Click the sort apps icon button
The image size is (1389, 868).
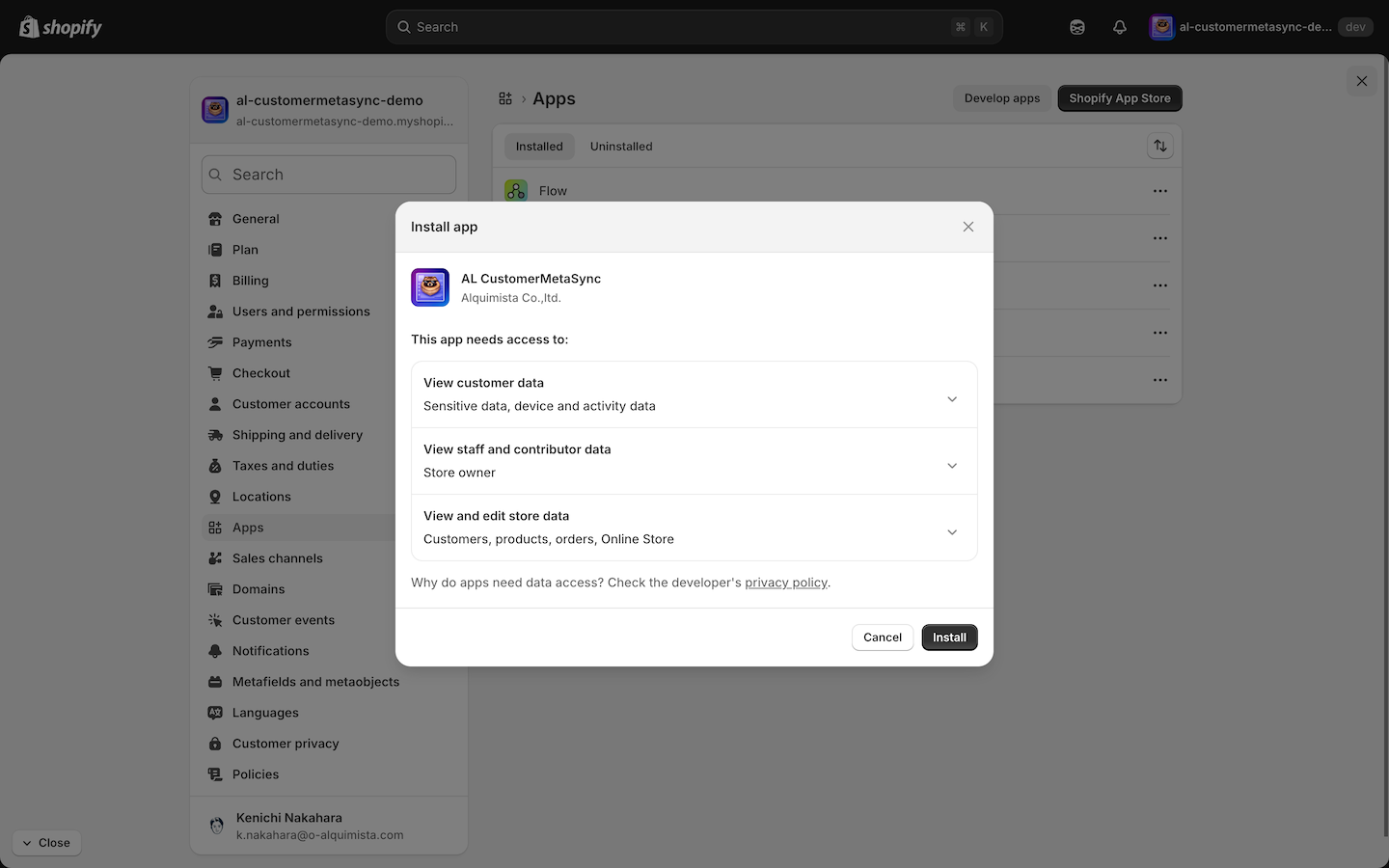pos(1160,147)
